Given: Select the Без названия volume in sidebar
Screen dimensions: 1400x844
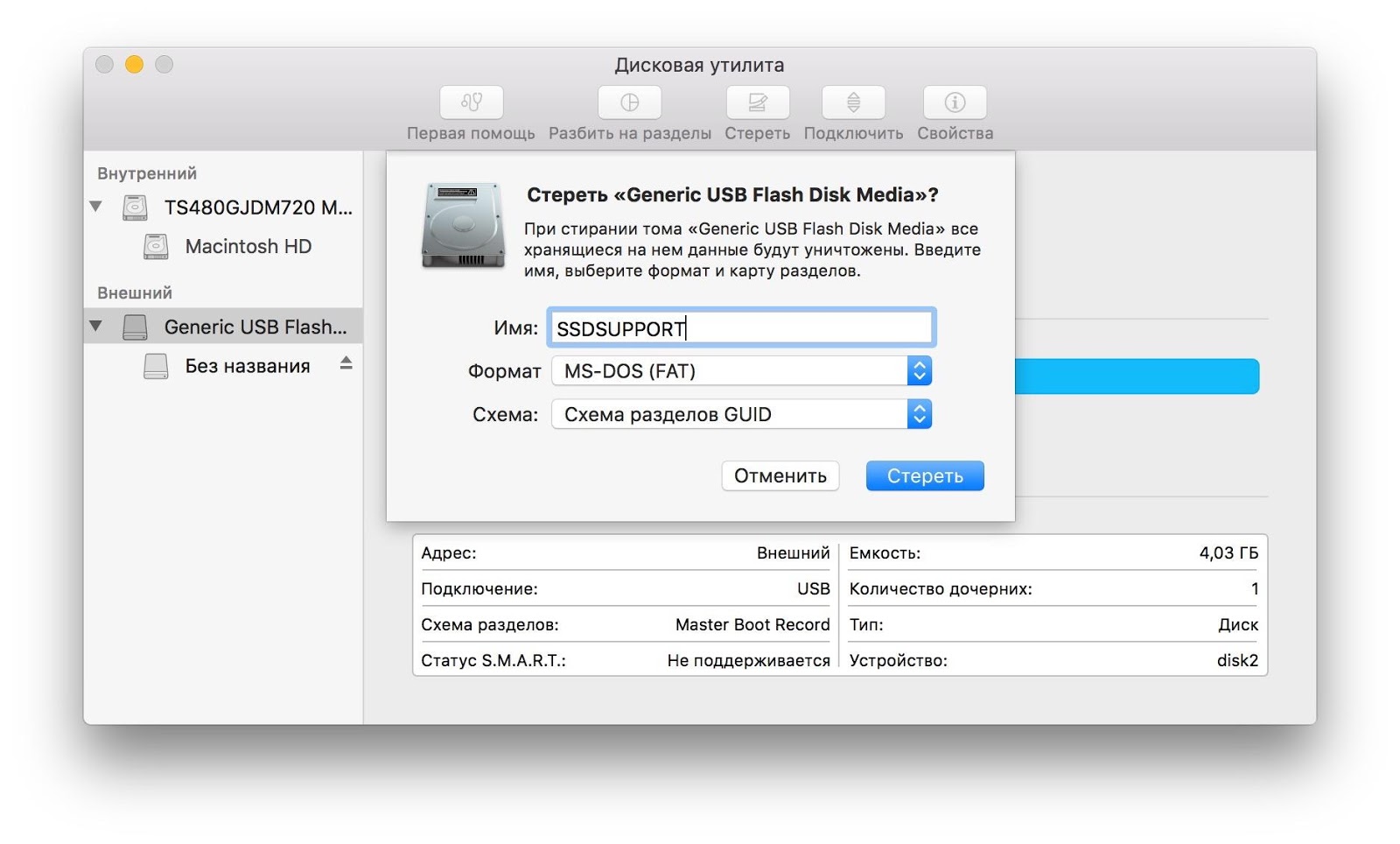Looking at the screenshot, I should 247,366.
